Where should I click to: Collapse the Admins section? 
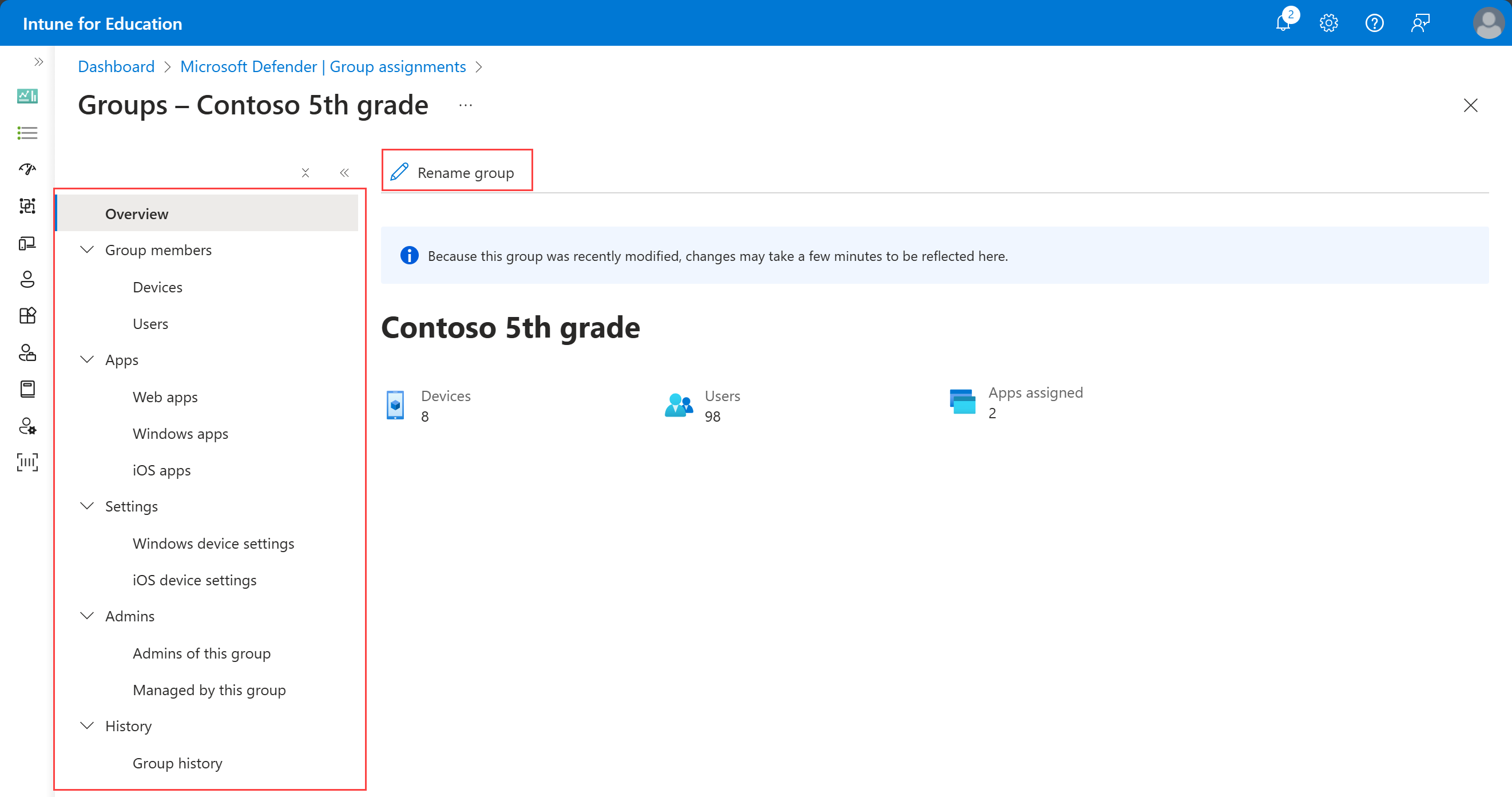(87, 616)
